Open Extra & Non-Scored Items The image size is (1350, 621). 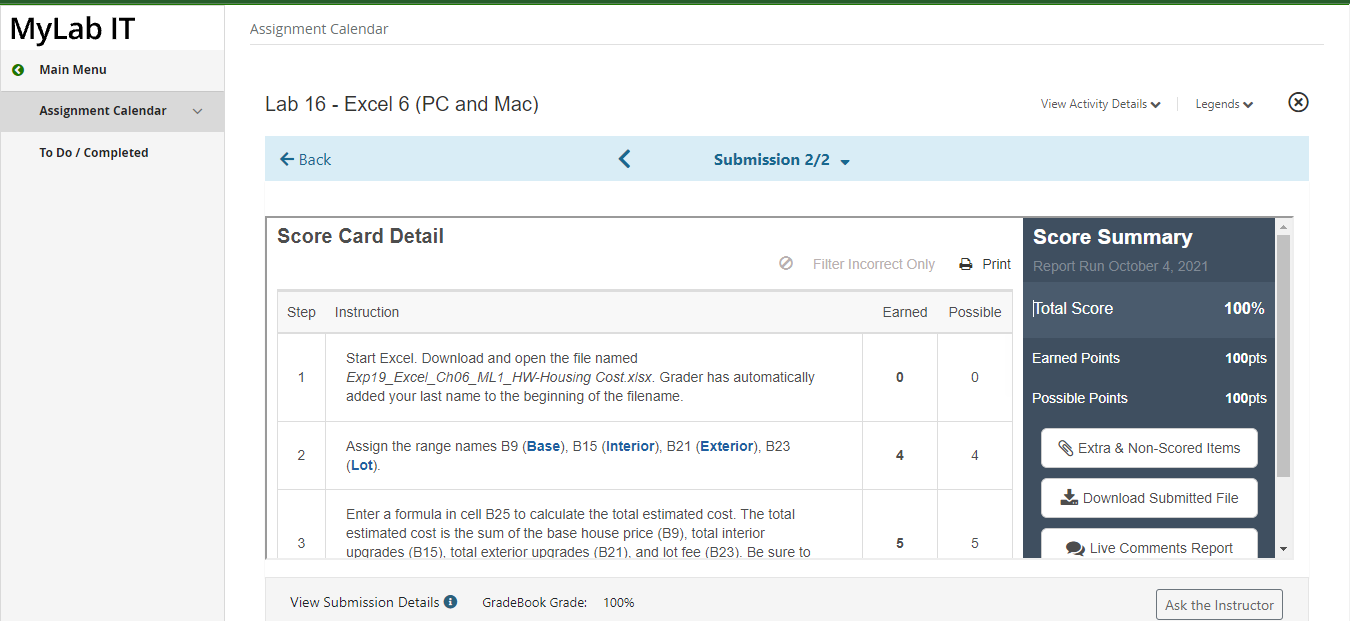tap(1149, 448)
